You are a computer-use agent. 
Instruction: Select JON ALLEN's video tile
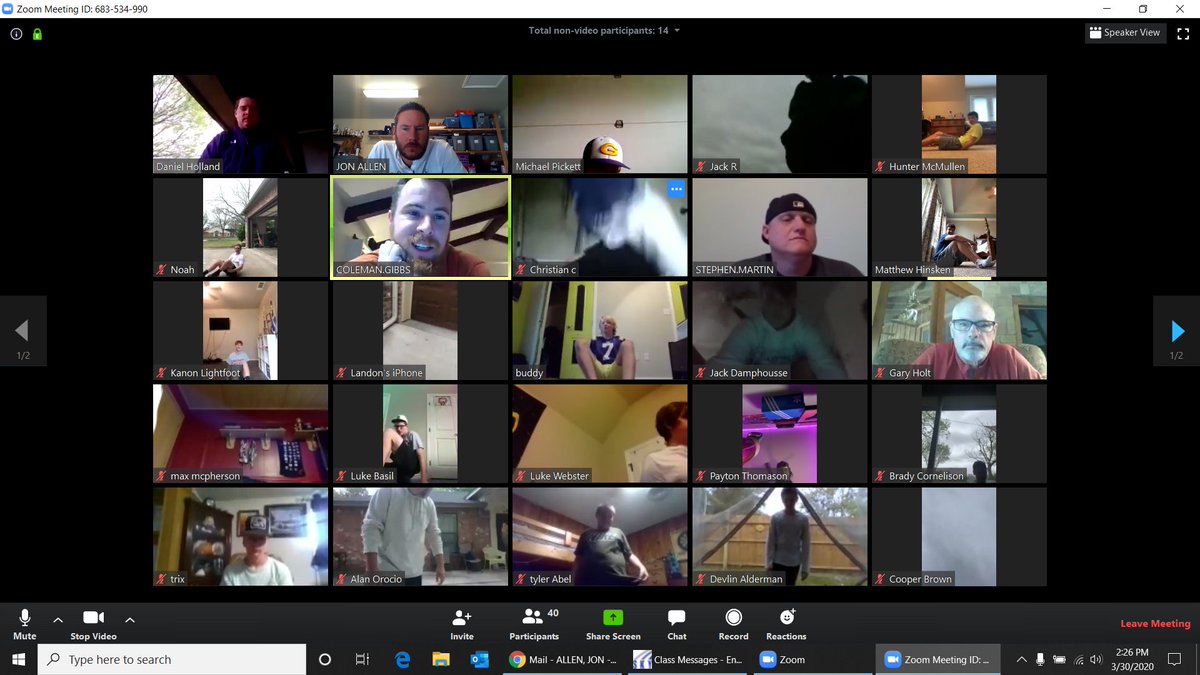[x=420, y=124]
